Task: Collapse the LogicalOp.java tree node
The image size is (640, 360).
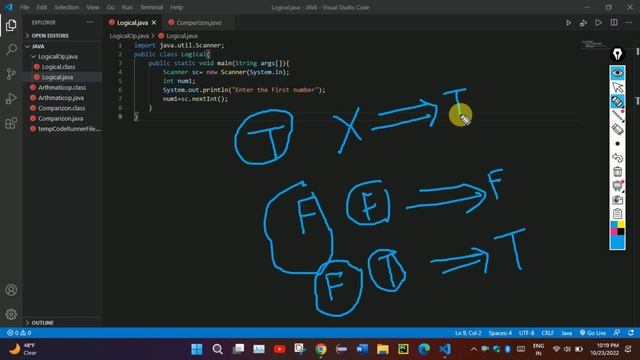Action: click(x=58, y=57)
